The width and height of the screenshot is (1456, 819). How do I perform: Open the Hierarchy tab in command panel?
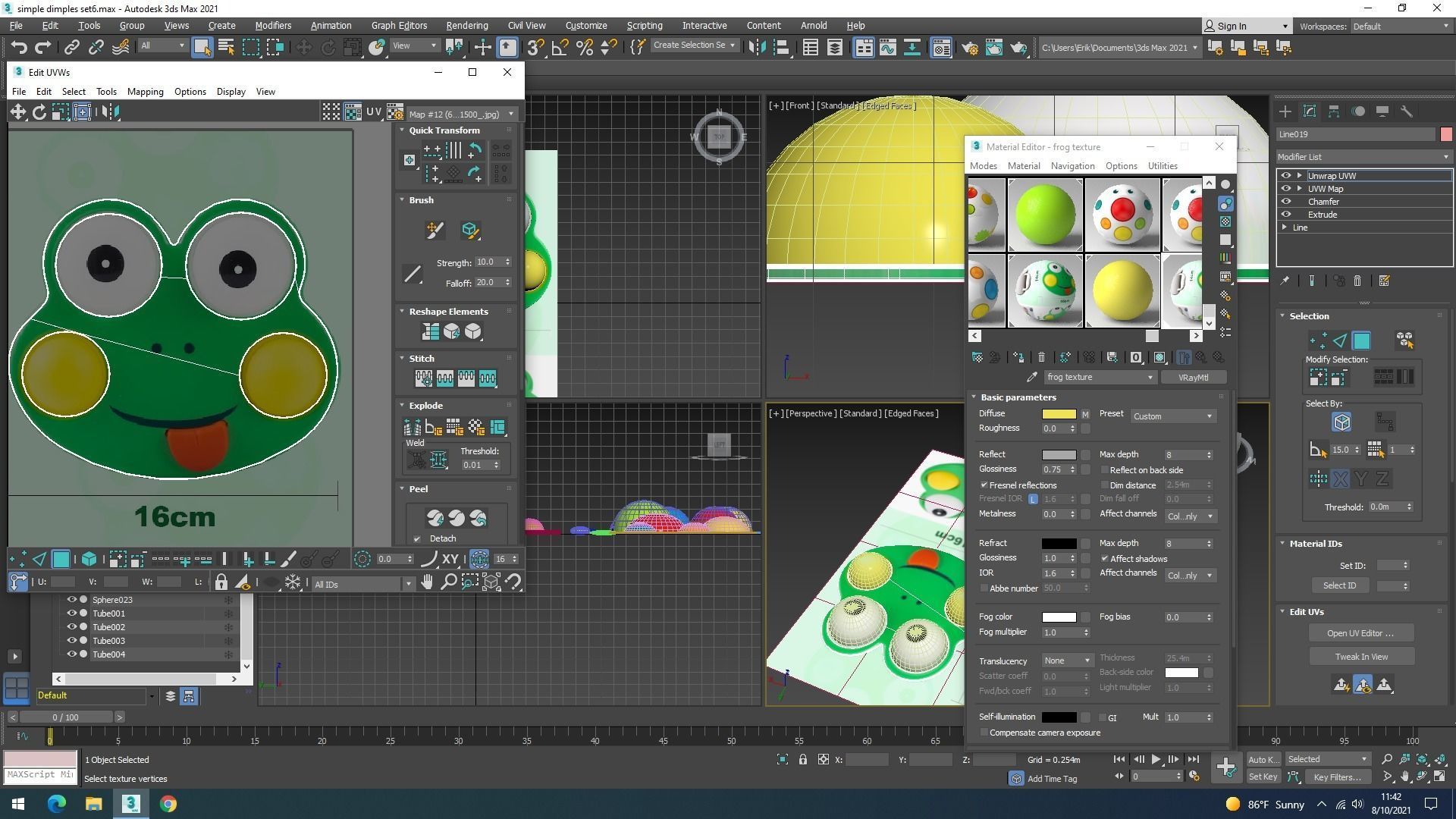(x=1333, y=111)
